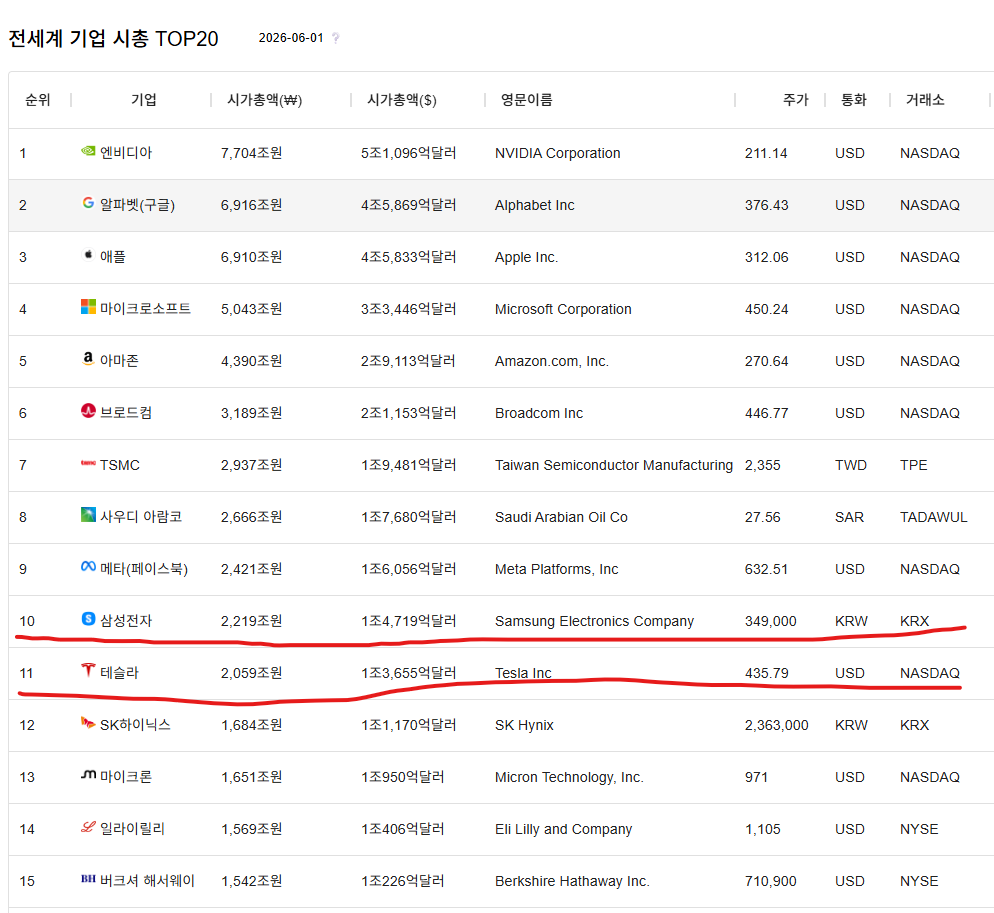Image resolution: width=994 pixels, height=913 pixels.
Task: Click the Microsoft logo icon beside 마이크로소프트
Action: 88,306
